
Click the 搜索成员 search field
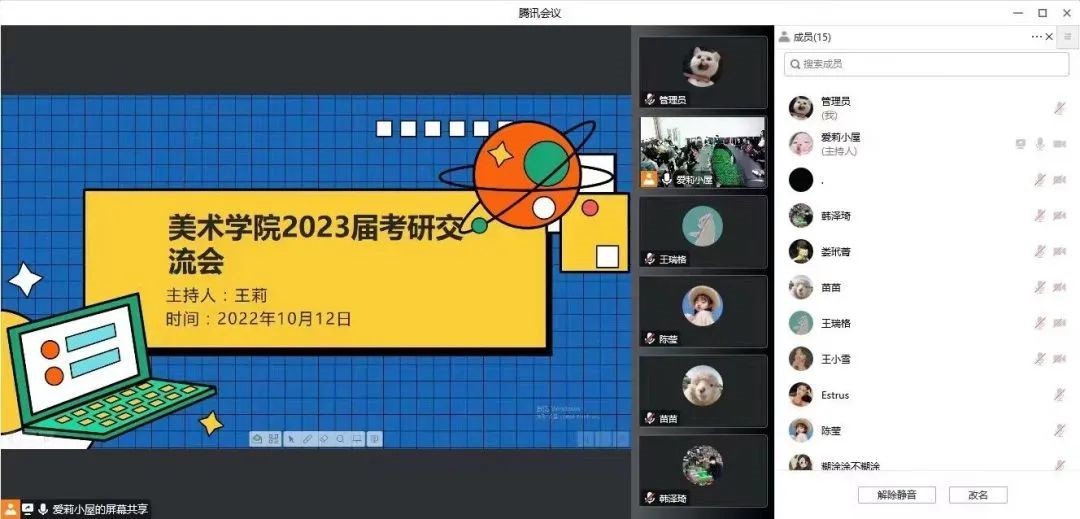[x=926, y=64]
